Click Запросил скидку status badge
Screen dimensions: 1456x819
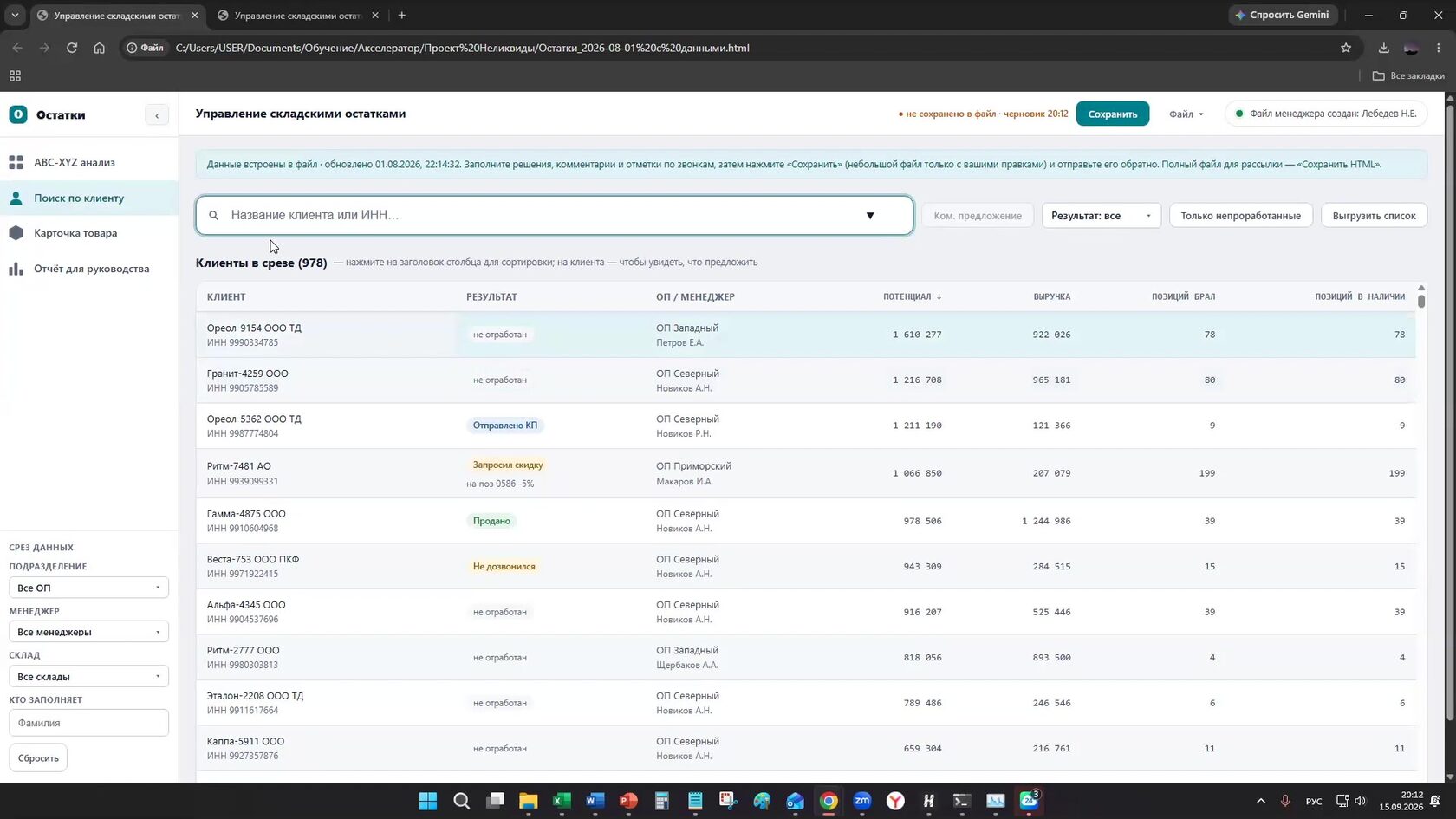pyautogui.click(x=508, y=465)
